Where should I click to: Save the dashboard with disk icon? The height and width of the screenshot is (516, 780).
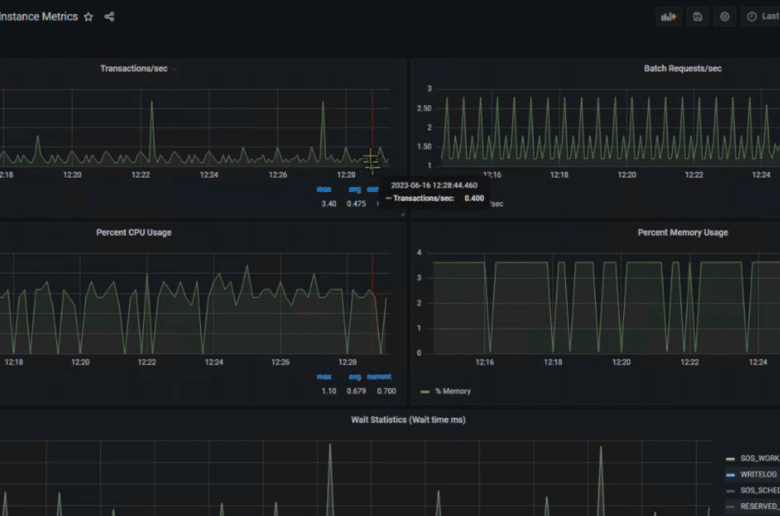click(x=697, y=17)
